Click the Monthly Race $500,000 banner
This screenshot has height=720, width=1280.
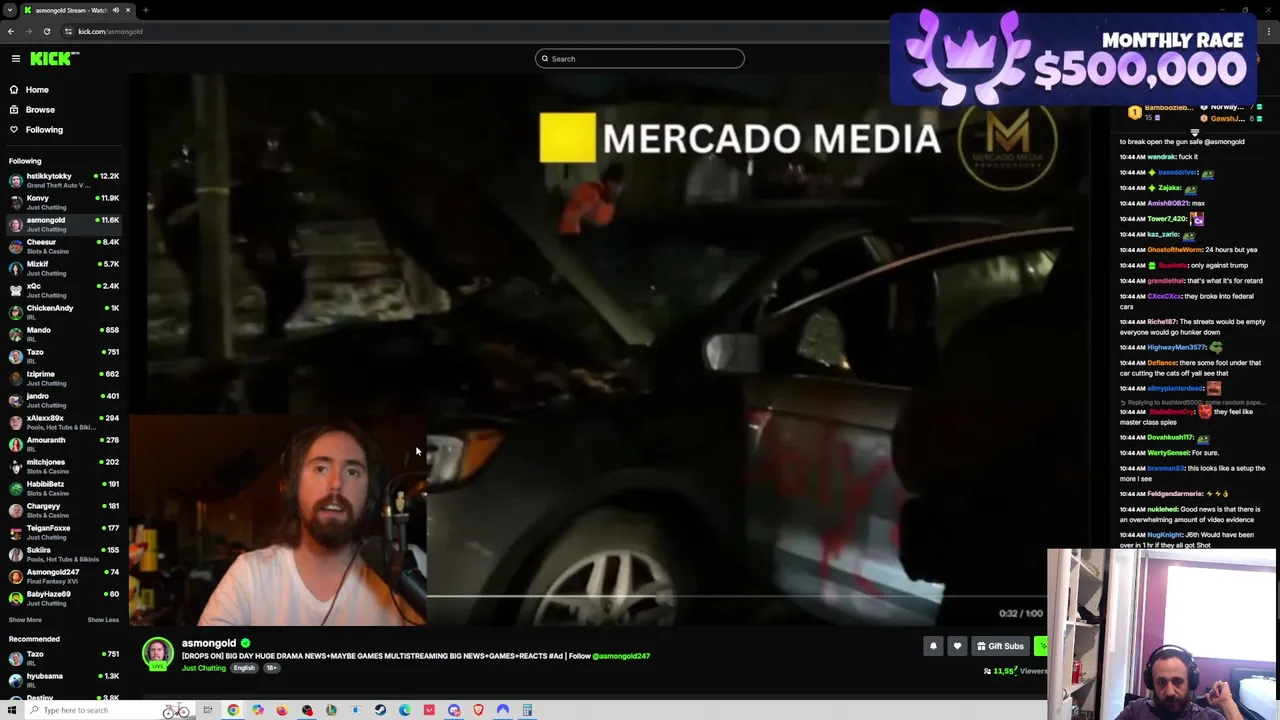pos(1073,58)
